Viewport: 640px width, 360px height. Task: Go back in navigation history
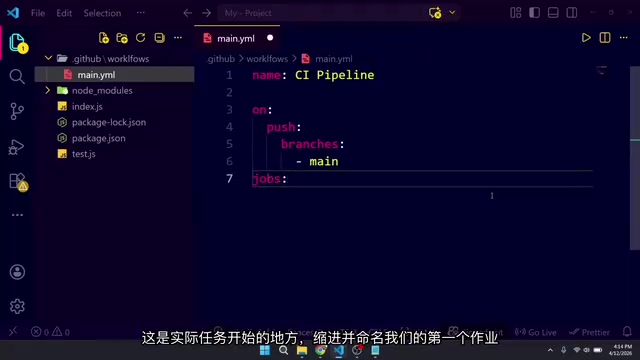pyautogui.click(x=187, y=13)
